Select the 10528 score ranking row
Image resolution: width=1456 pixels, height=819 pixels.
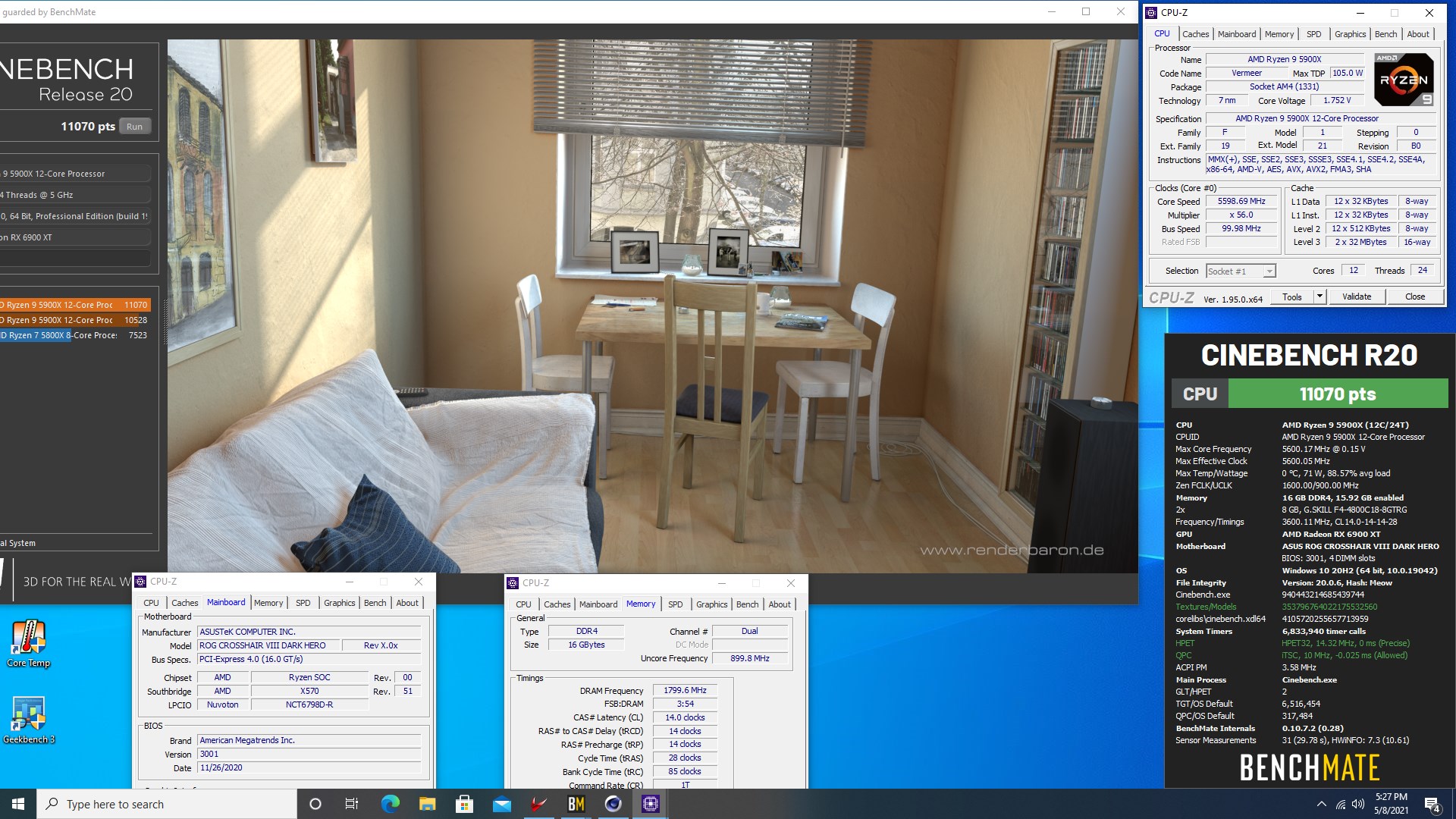coord(75,320)
